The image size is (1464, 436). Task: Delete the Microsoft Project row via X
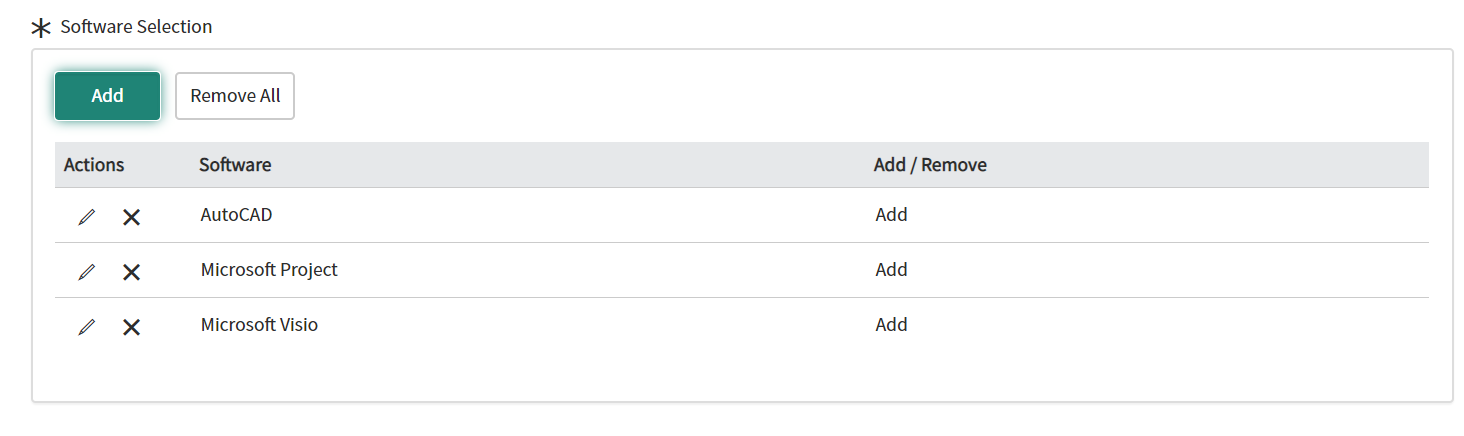pyautogui.click(x=131, y=272)
